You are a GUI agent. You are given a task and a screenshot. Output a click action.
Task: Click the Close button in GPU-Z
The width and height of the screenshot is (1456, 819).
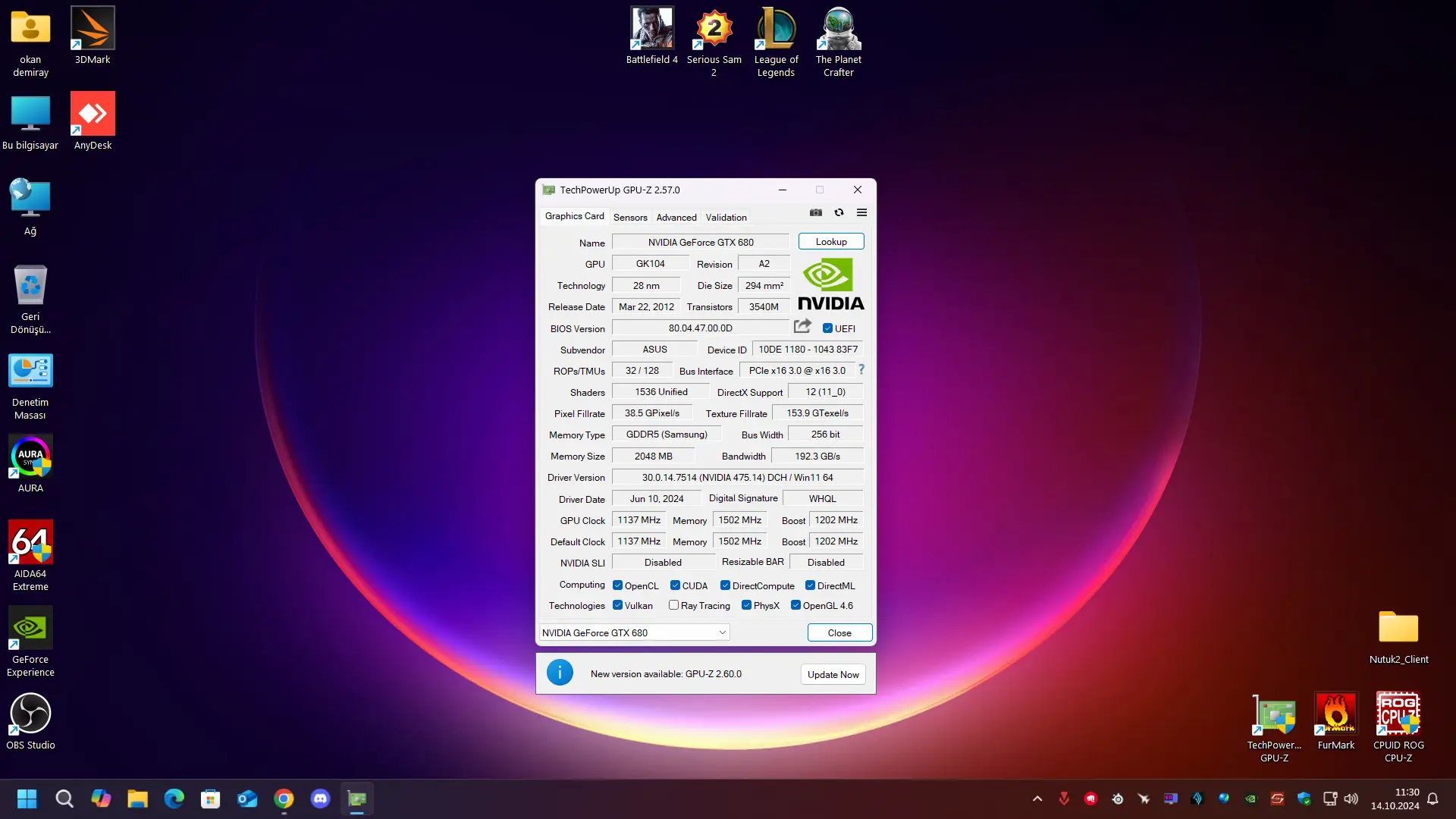(839, 632)
